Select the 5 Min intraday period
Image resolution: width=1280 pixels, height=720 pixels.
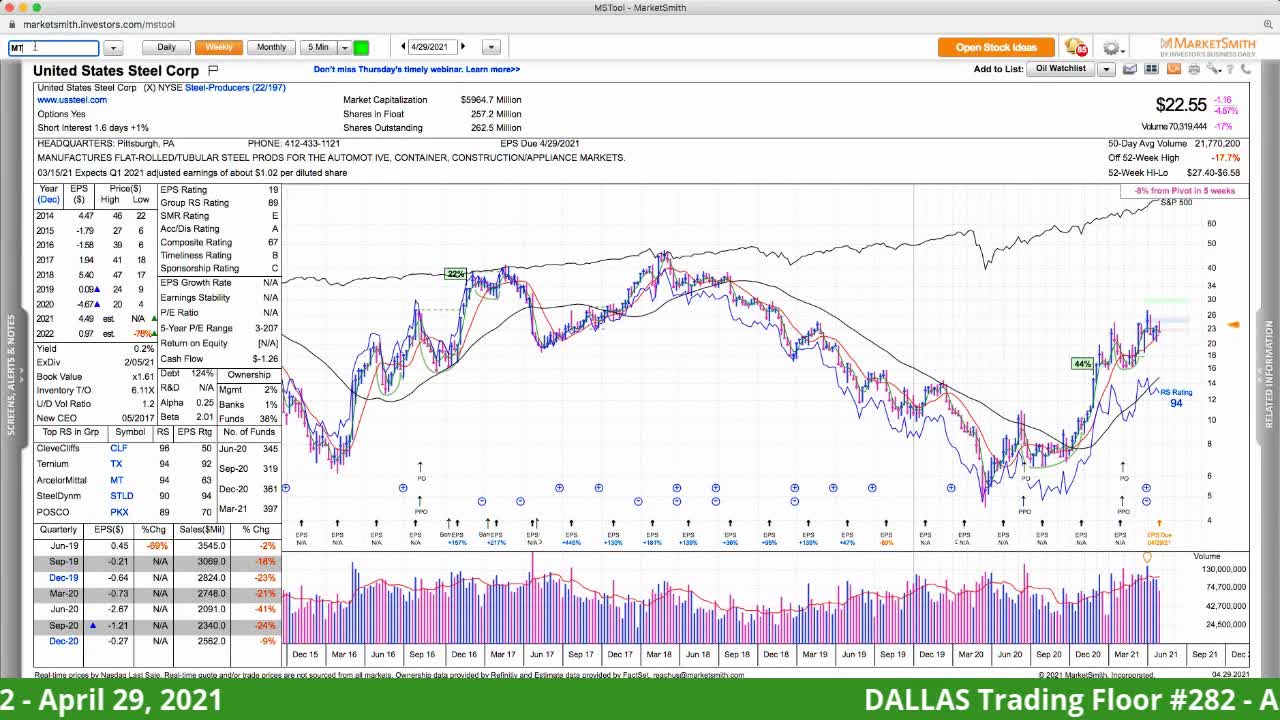tap(318, 47)
